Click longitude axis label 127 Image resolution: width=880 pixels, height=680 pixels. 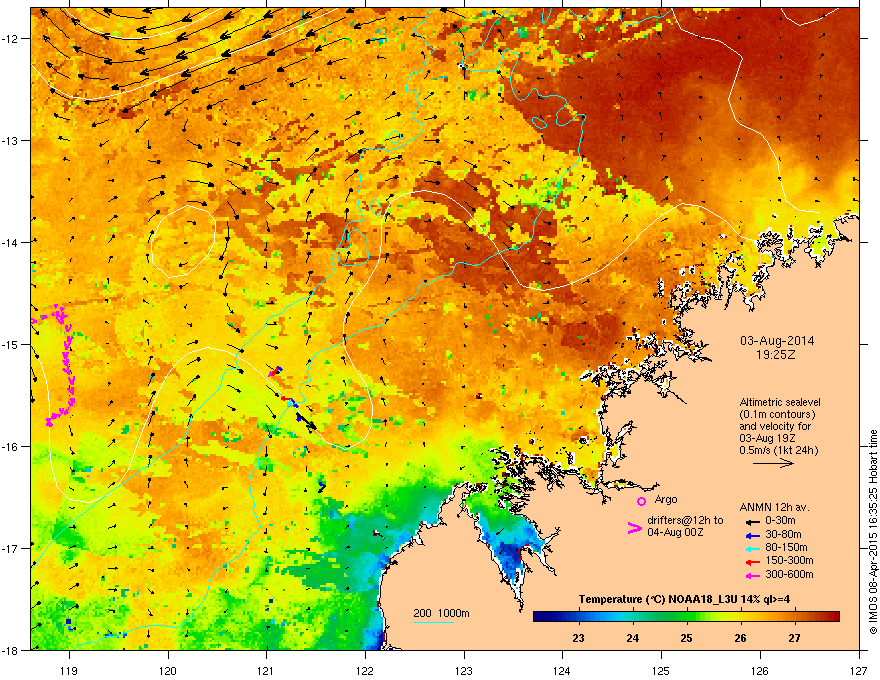tap(859, 670)
